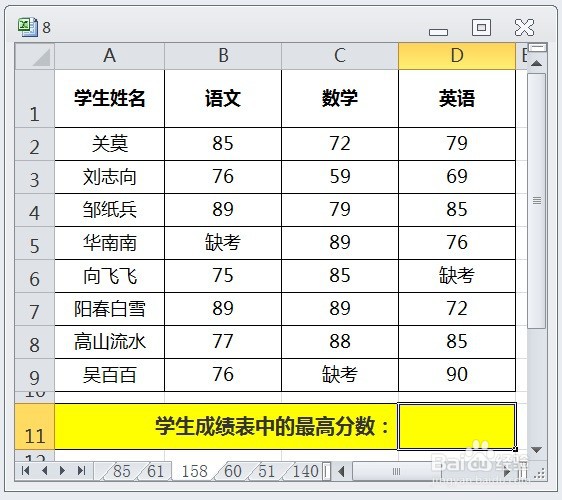Go to the next sheet tab with the navigation arrow

62,470
